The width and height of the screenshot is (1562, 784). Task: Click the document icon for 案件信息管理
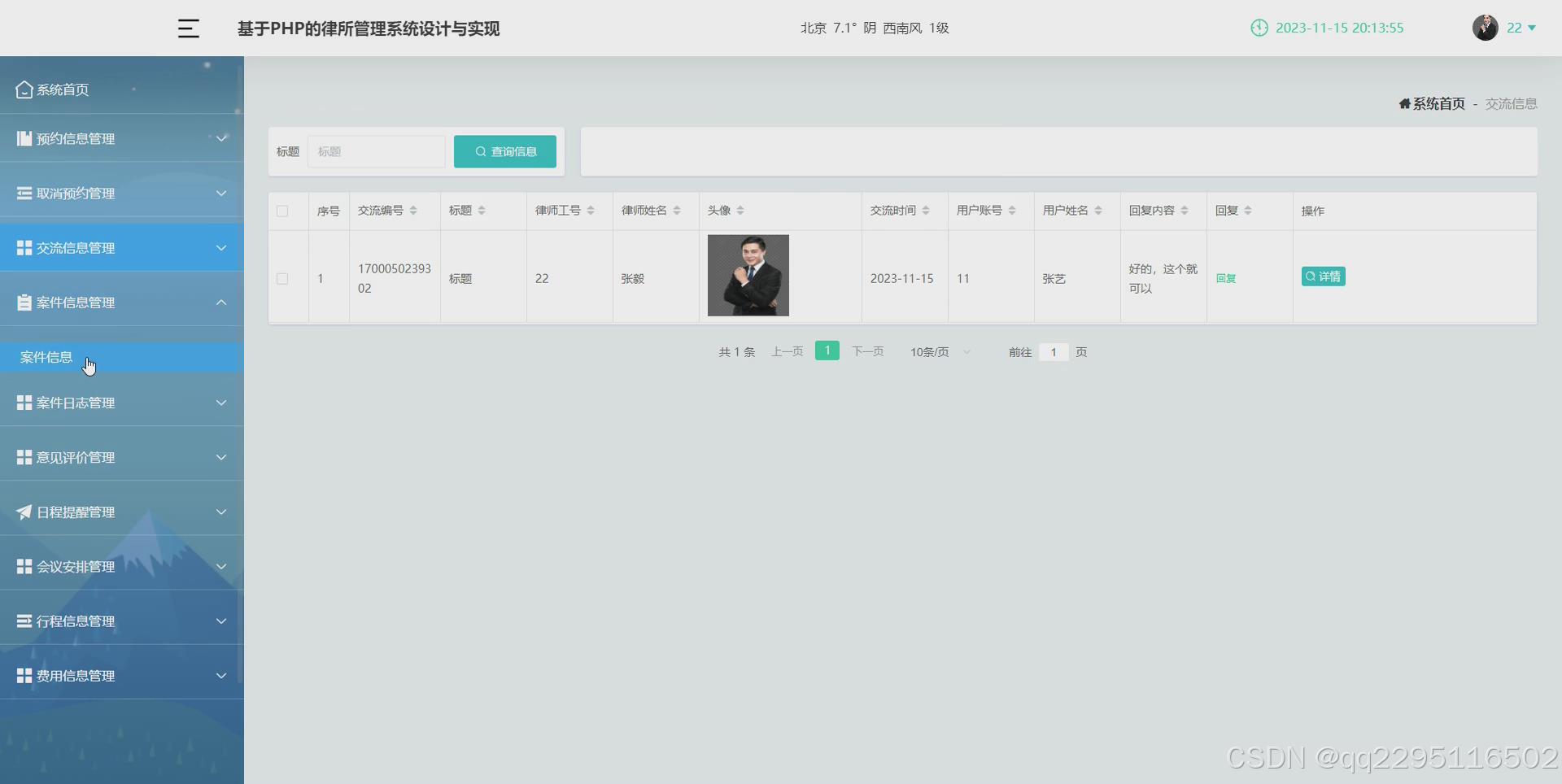23,302
